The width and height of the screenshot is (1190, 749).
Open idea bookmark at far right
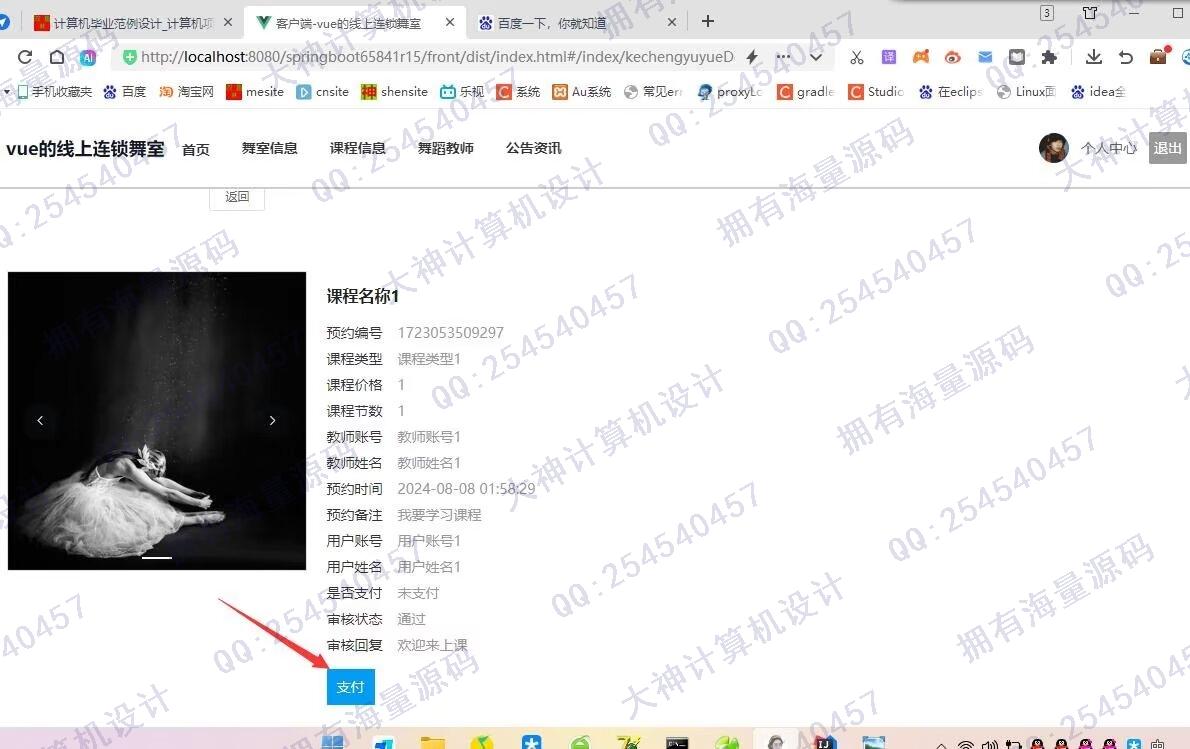click(x=1098, y=92)
